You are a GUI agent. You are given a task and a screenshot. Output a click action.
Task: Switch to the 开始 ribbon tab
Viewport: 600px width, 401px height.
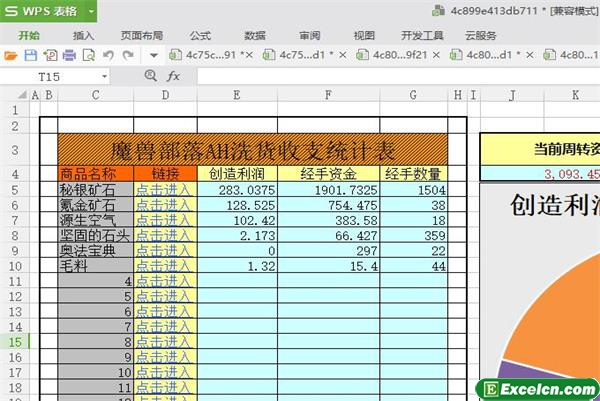tap(29, 36)
